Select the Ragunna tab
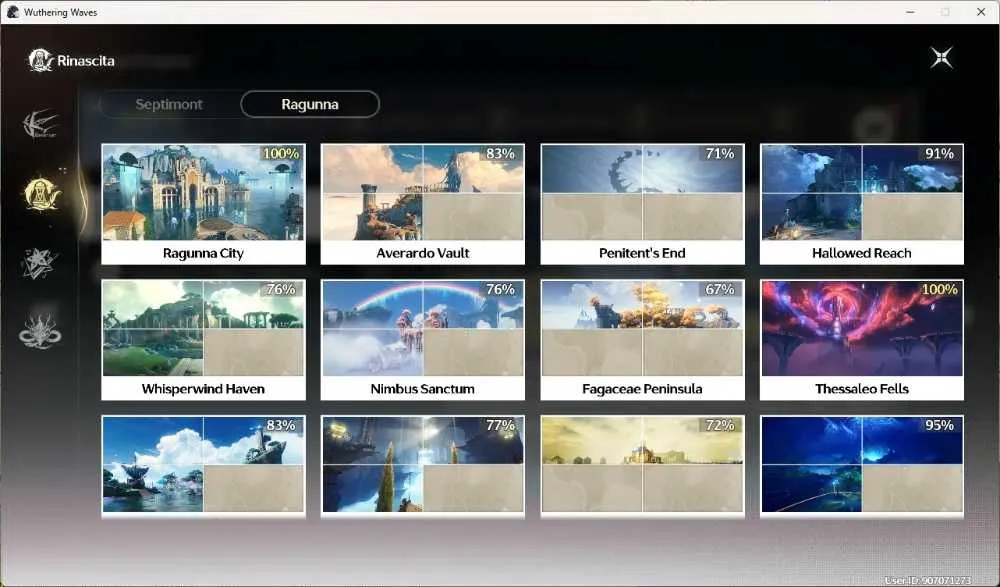The width and height of the screenshot is (1000, 587). 310,104
